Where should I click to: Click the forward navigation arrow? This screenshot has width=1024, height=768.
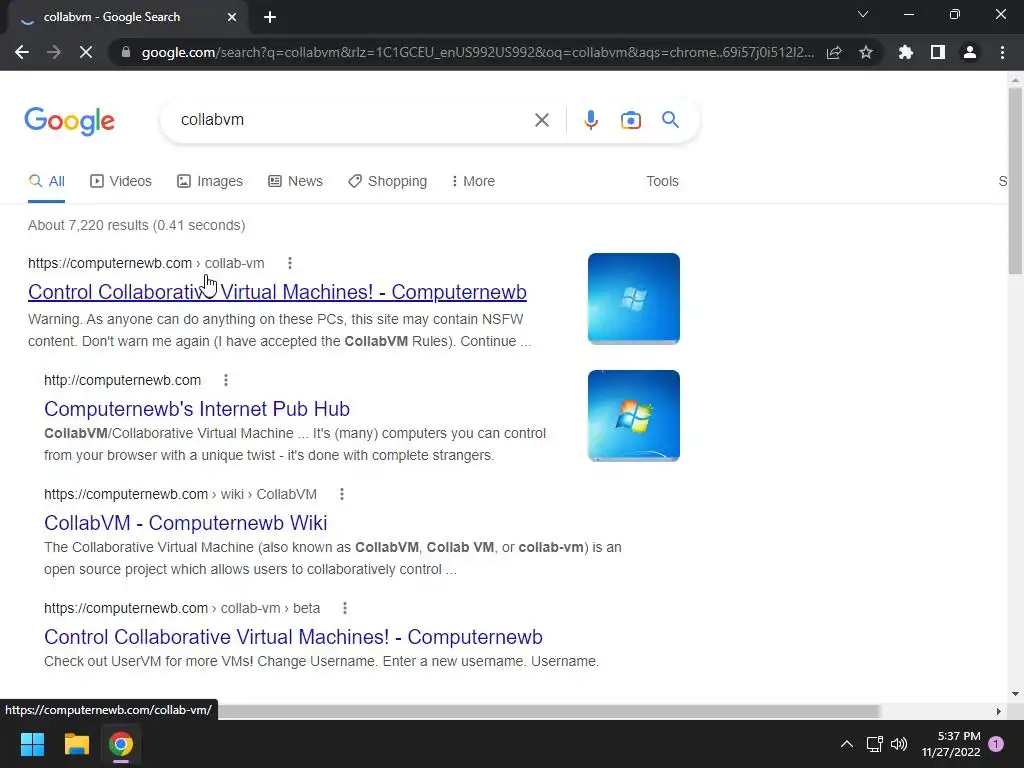tap(54, 52)
